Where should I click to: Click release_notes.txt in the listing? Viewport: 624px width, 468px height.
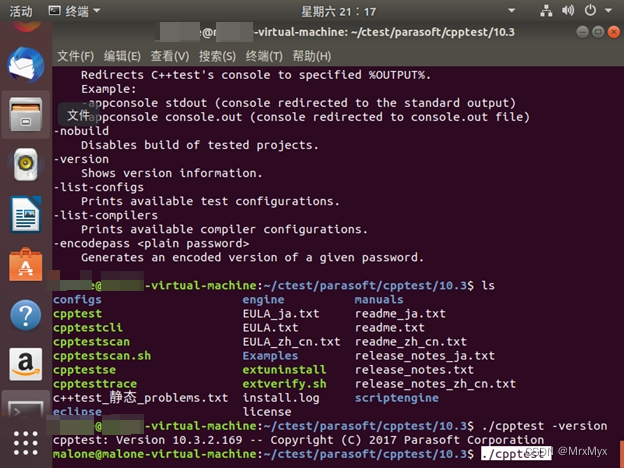coord(414,370)
